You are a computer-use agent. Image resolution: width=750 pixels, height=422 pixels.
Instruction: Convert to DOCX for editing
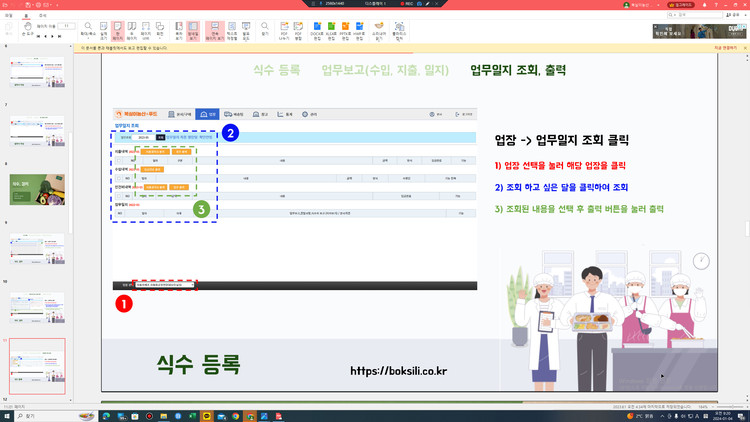(x=317, y=31)
